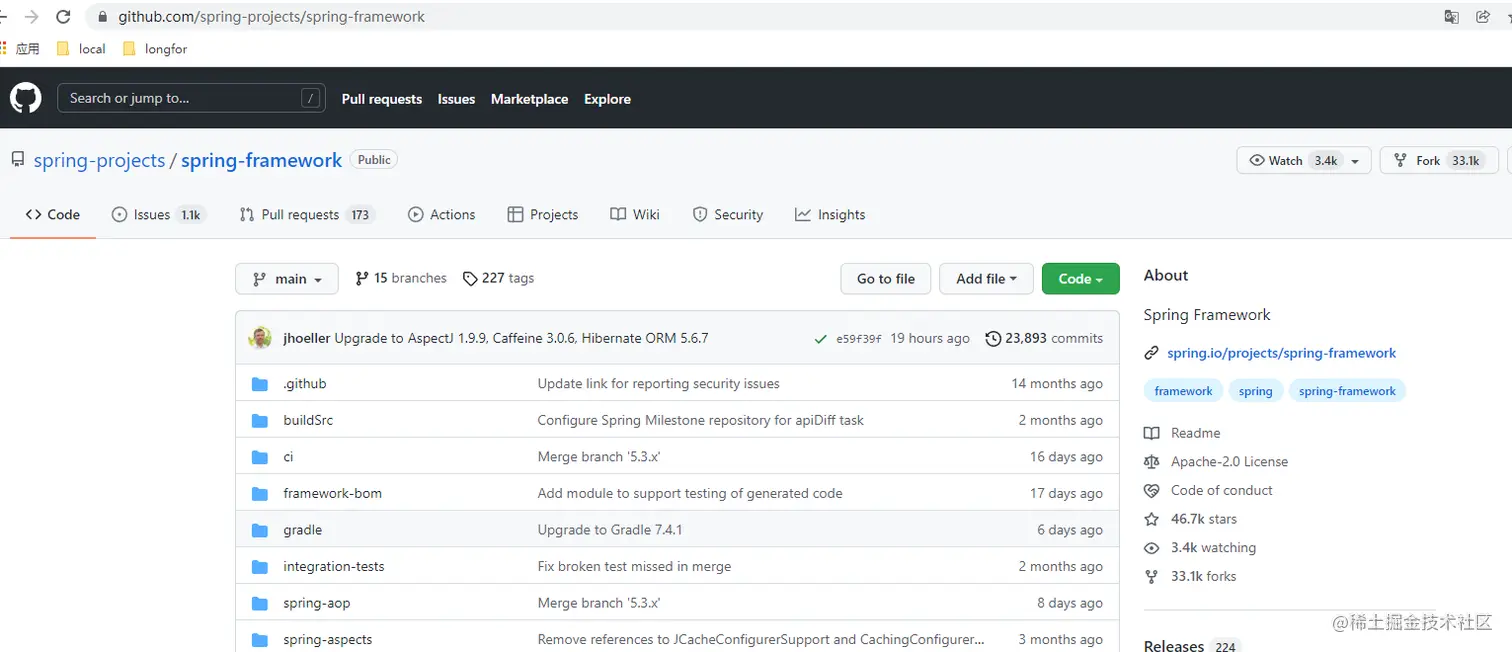Screen dimensions: 1512x652
Task: Open the green Code dropdown
Action: [x=1080, y=279]
